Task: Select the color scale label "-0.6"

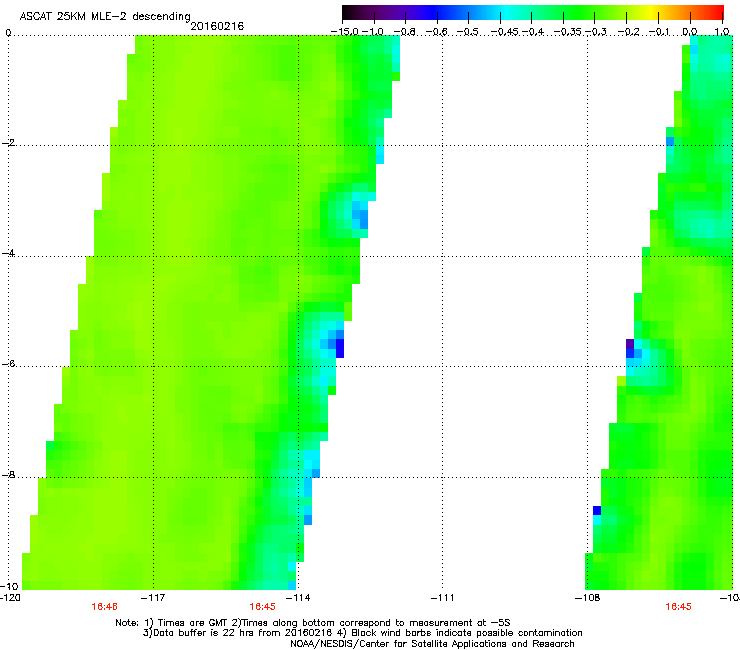Action: (437, 32)
